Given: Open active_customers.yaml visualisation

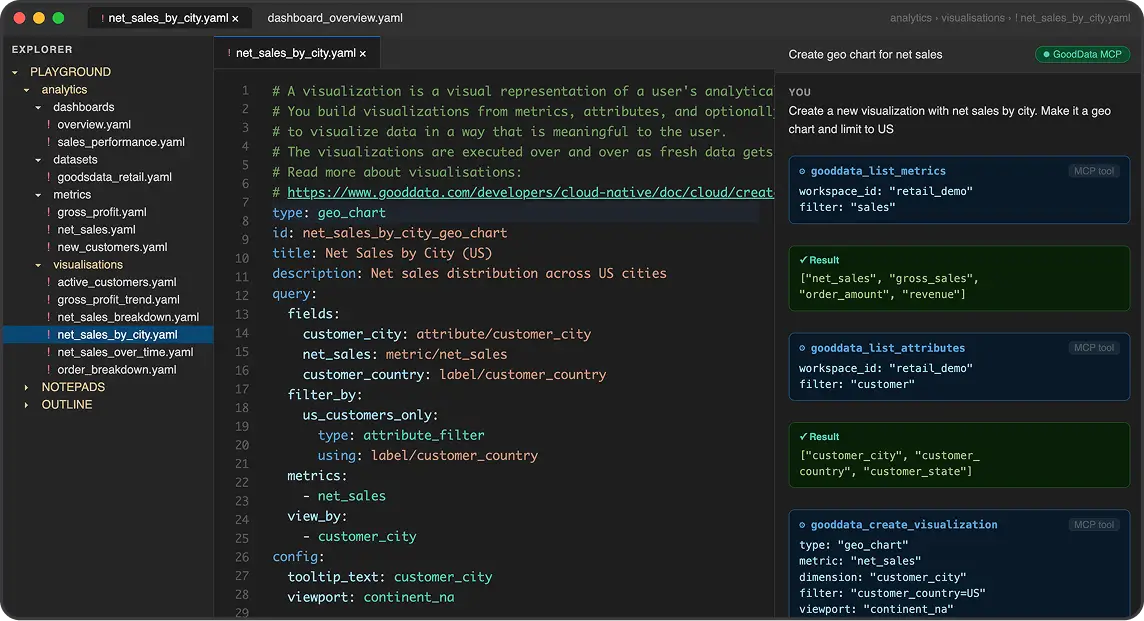Looking at the screenshot, I should pyautogui.click(x=117, y=282).
